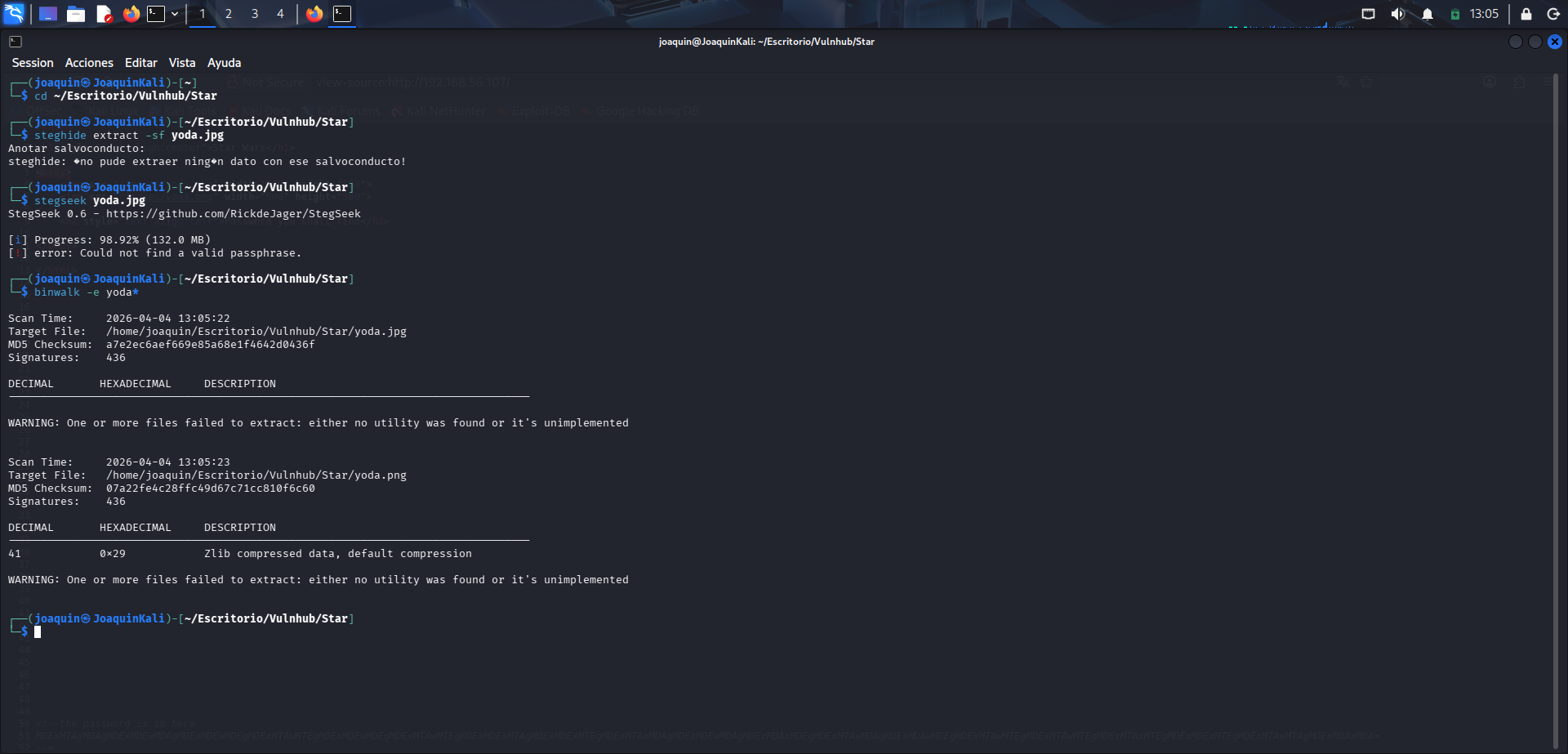Launch Firefox from the panel launcher
The image size is (1568, 754).
pos(131,14)
